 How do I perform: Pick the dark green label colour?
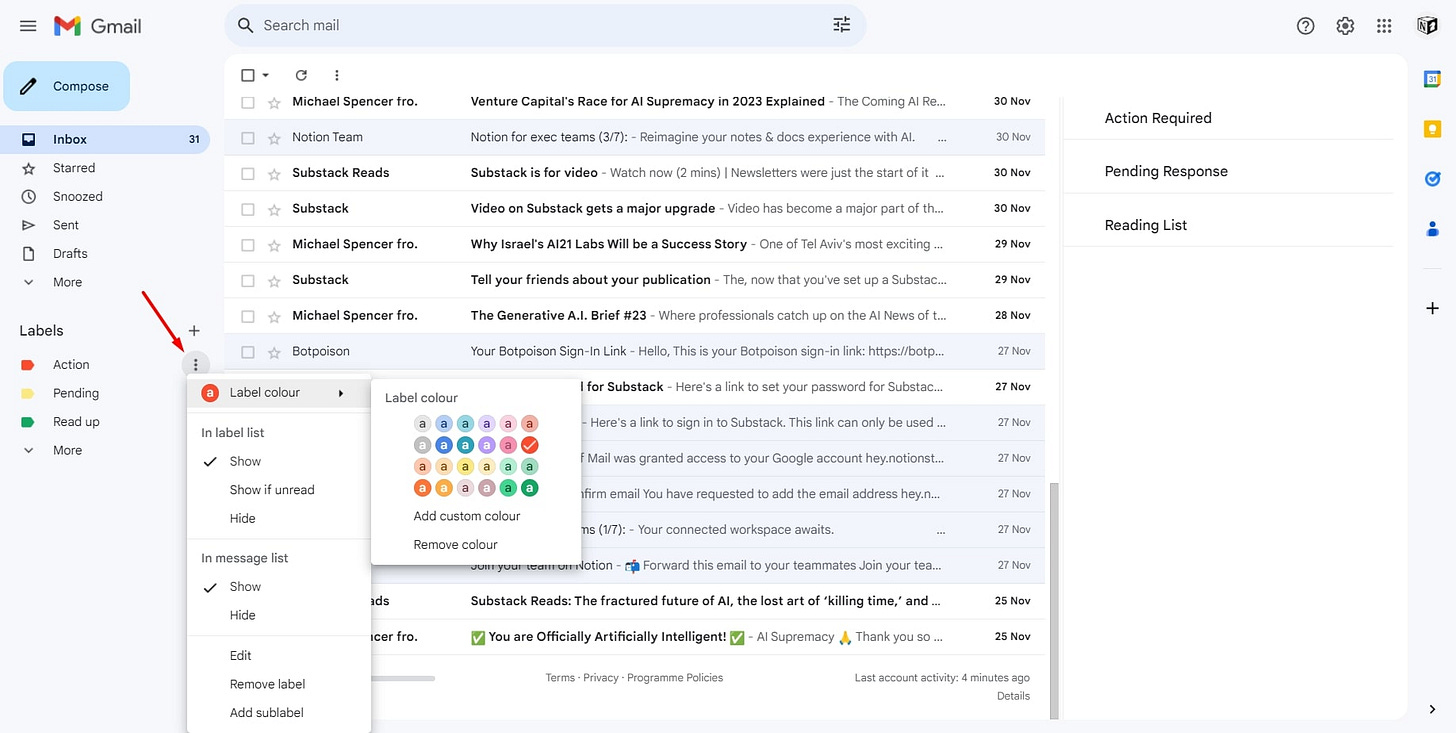[x=530, y=488]
